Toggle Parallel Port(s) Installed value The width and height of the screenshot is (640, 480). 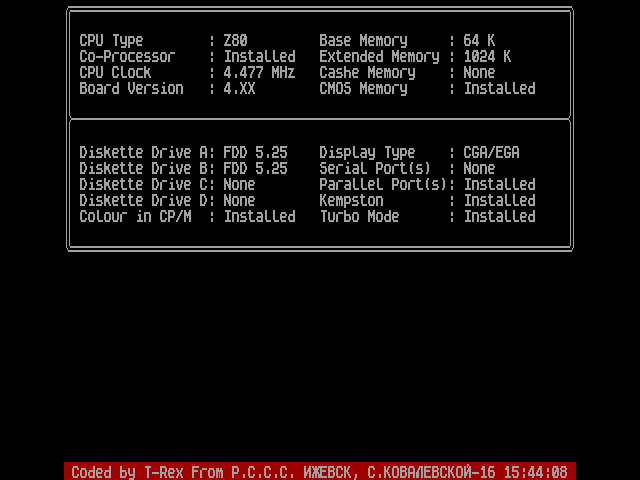click(499, 185)
